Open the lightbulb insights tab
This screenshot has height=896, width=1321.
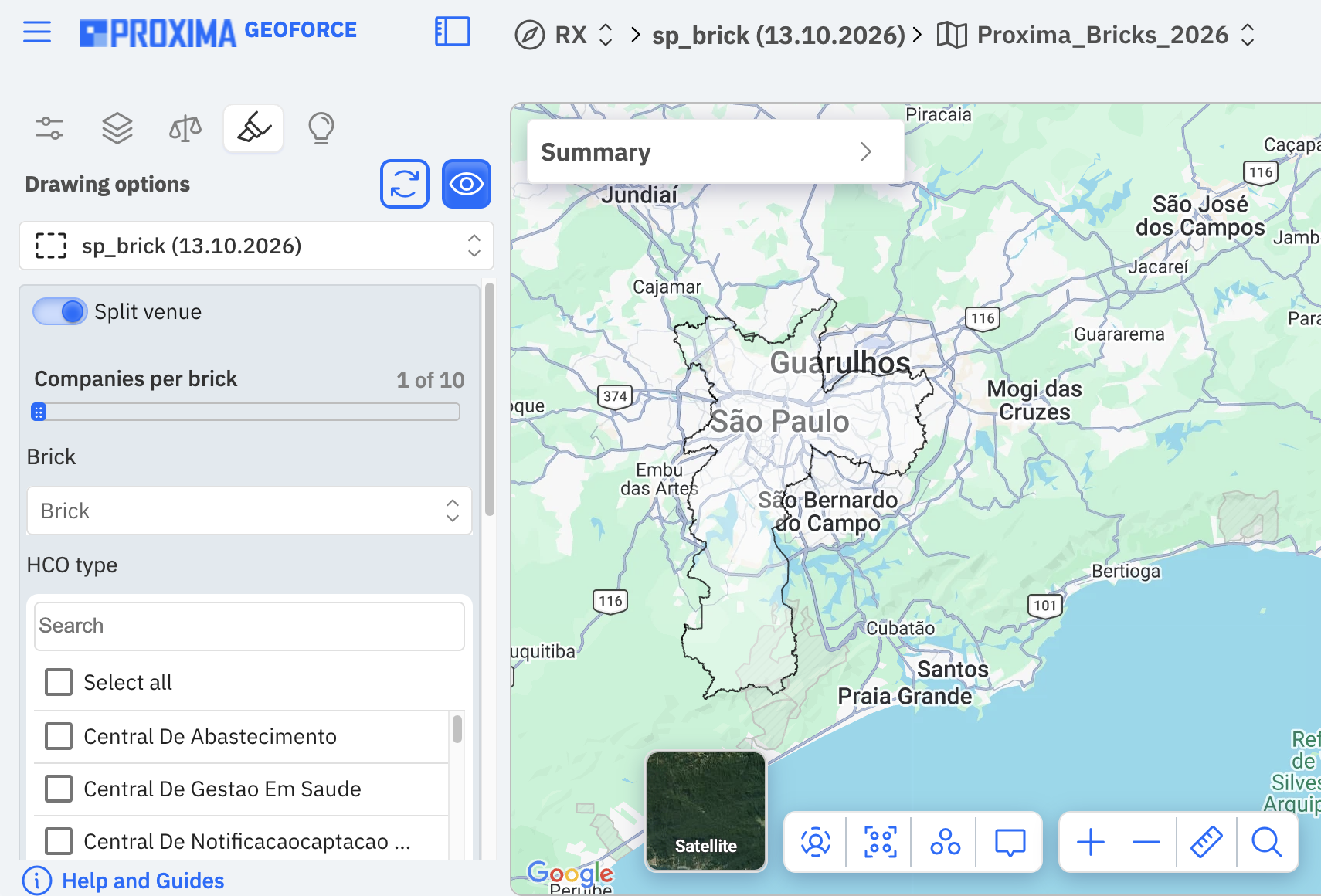321,128
